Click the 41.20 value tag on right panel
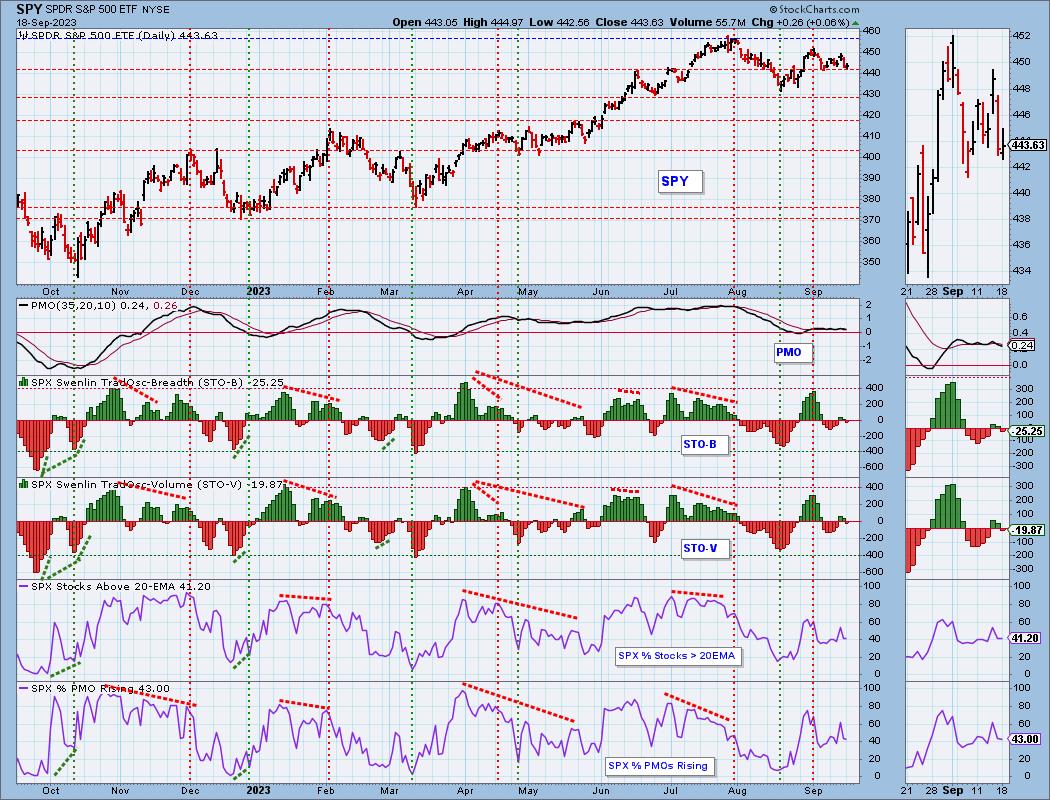1050x800 pixels. click(x=1025, y=639)
